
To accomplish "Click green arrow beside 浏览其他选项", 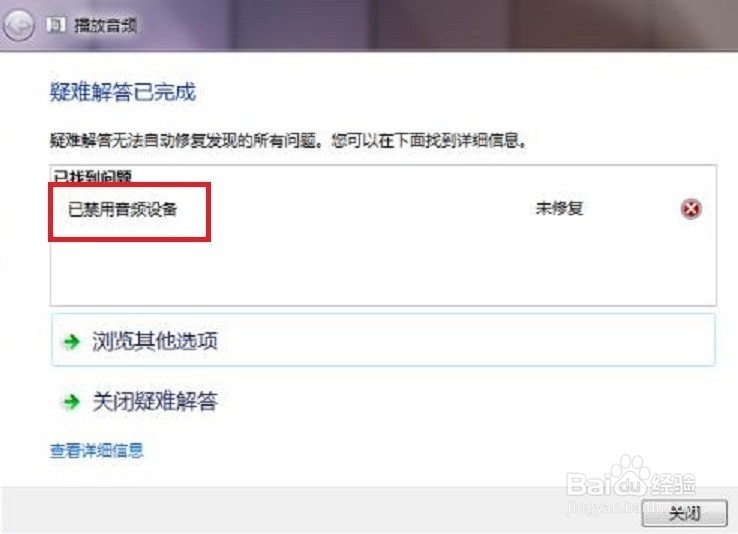I will coord(72,342).
